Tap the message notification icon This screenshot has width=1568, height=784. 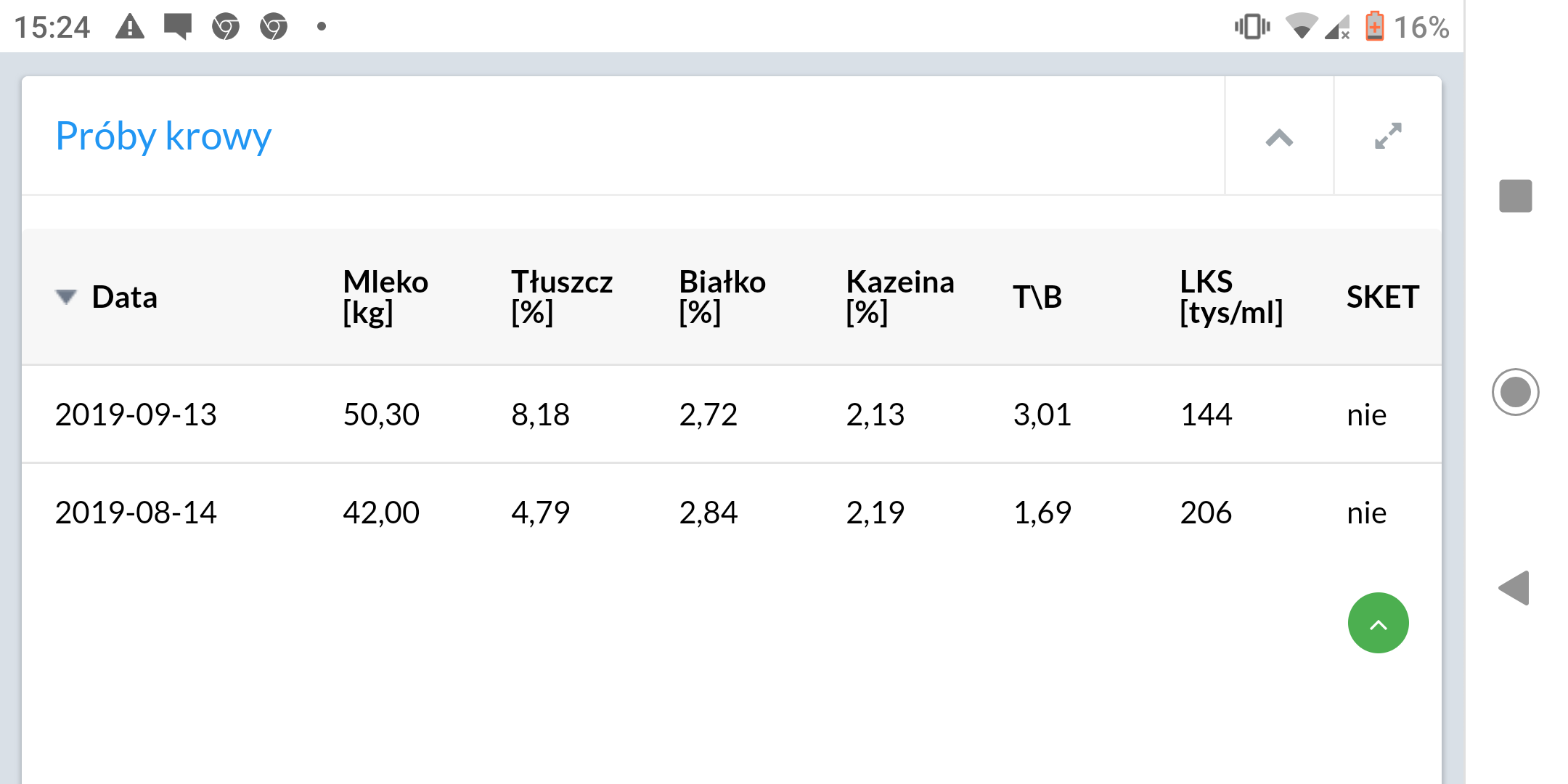click(x=177, y=27)
